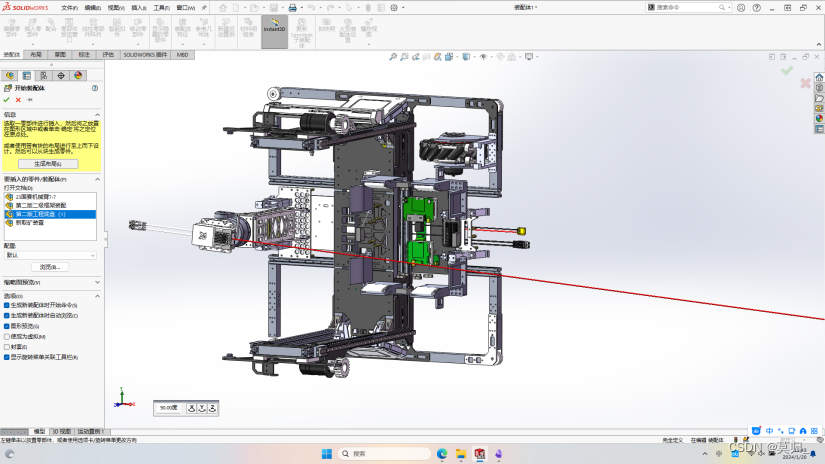825x464 pixels.
Task: Open Microsoft Edge from the taskbar
Action: [442, 453]
